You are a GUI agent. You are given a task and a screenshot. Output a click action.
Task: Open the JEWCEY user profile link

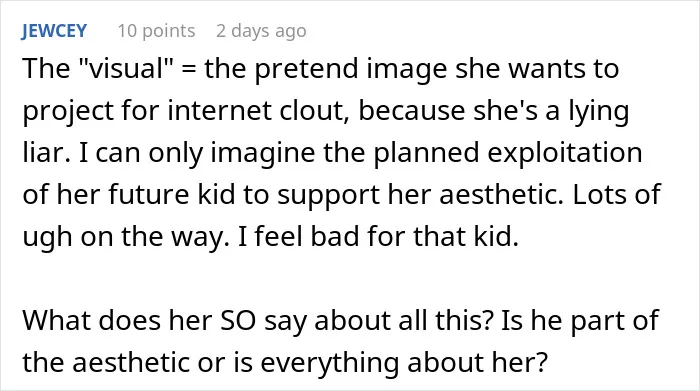(54, 31)
